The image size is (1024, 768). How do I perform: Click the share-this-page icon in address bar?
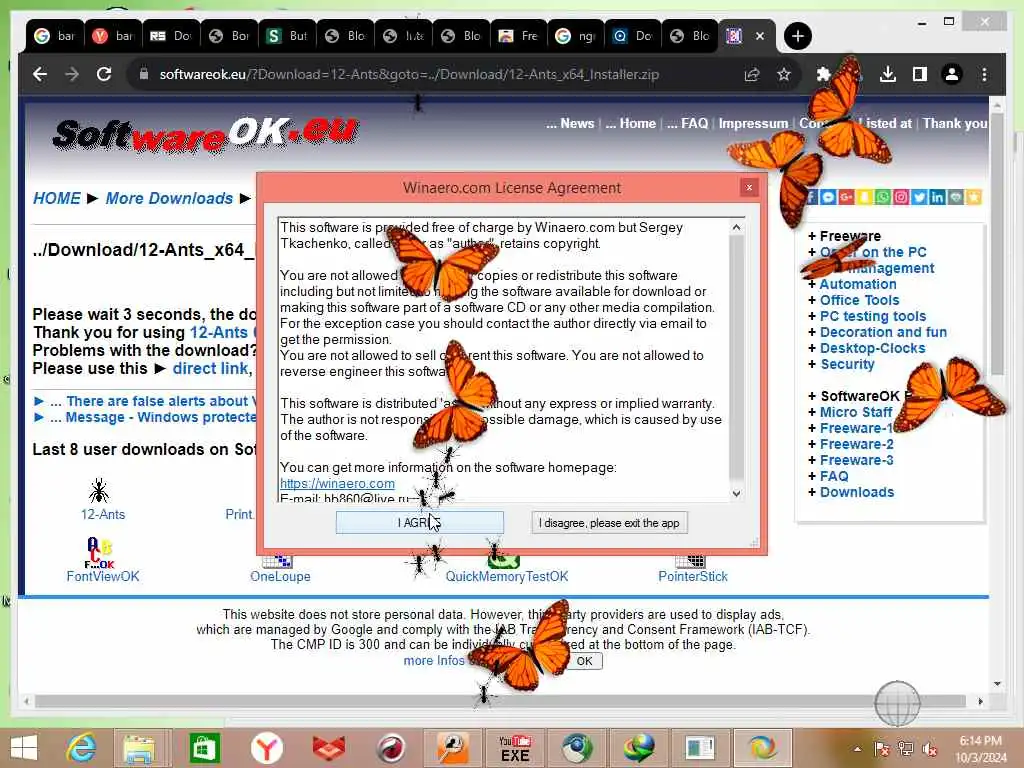point(752,74)
